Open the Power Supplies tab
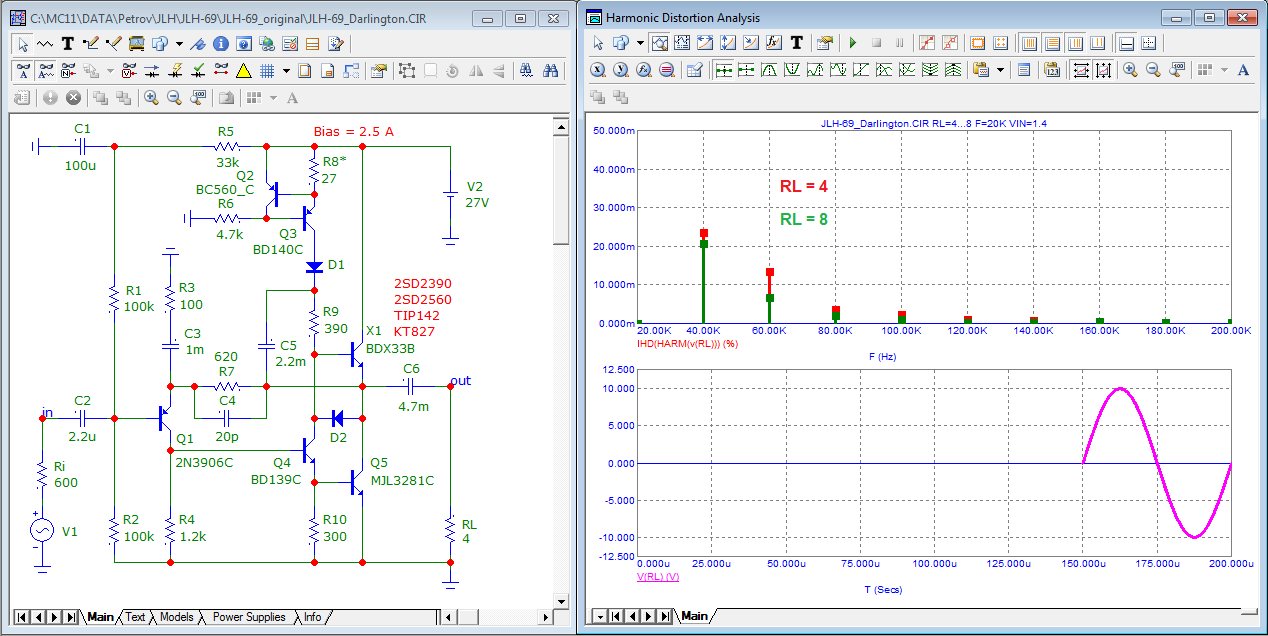 point(248,617)
